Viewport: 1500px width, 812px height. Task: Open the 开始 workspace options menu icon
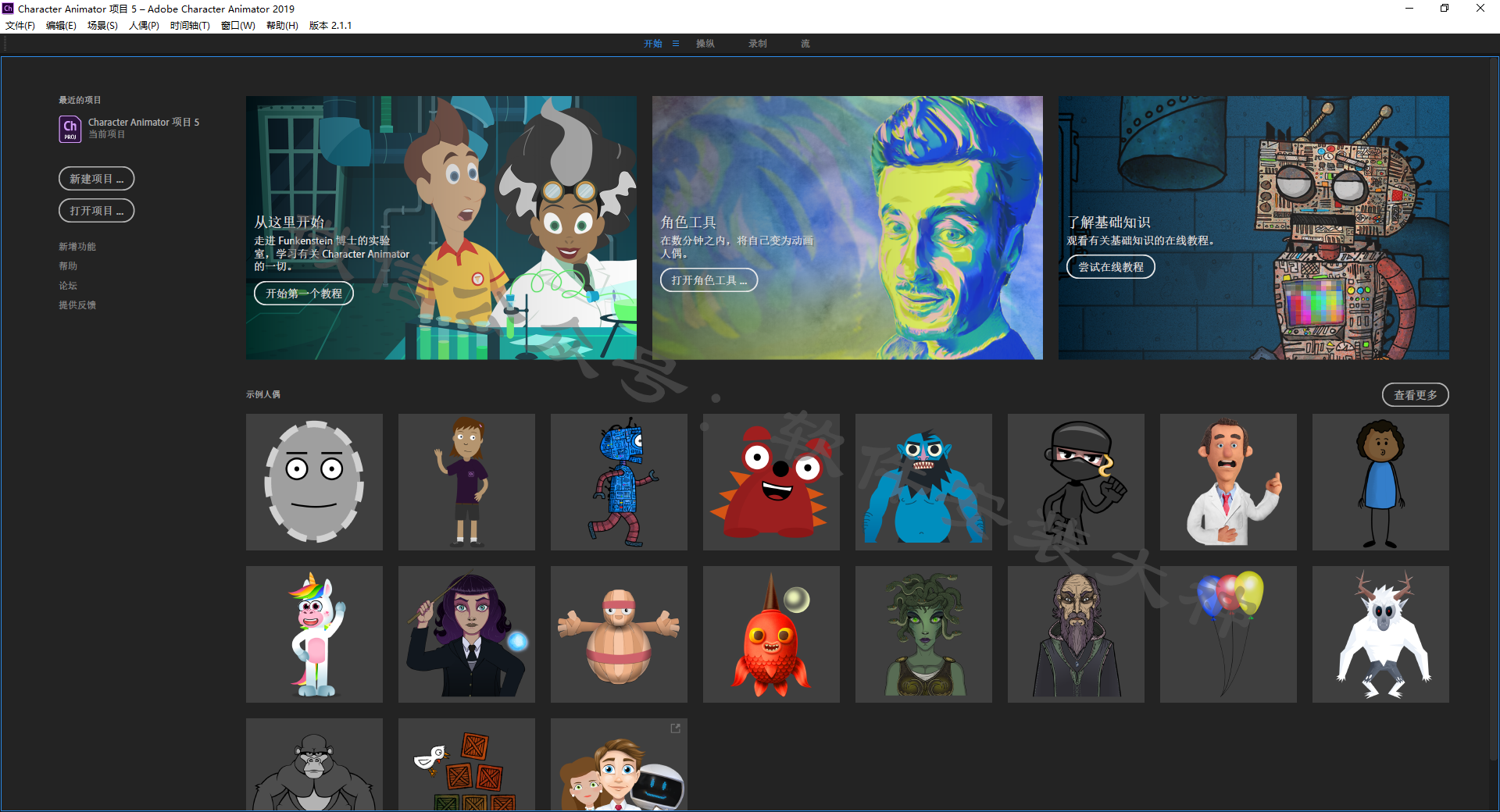(676, 44)
